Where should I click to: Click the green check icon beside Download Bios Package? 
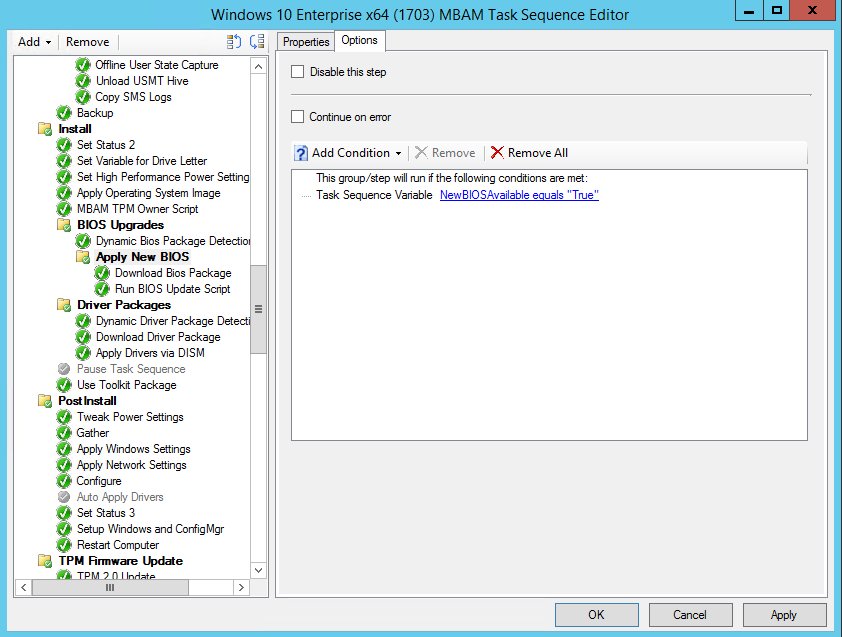point(102,273)
